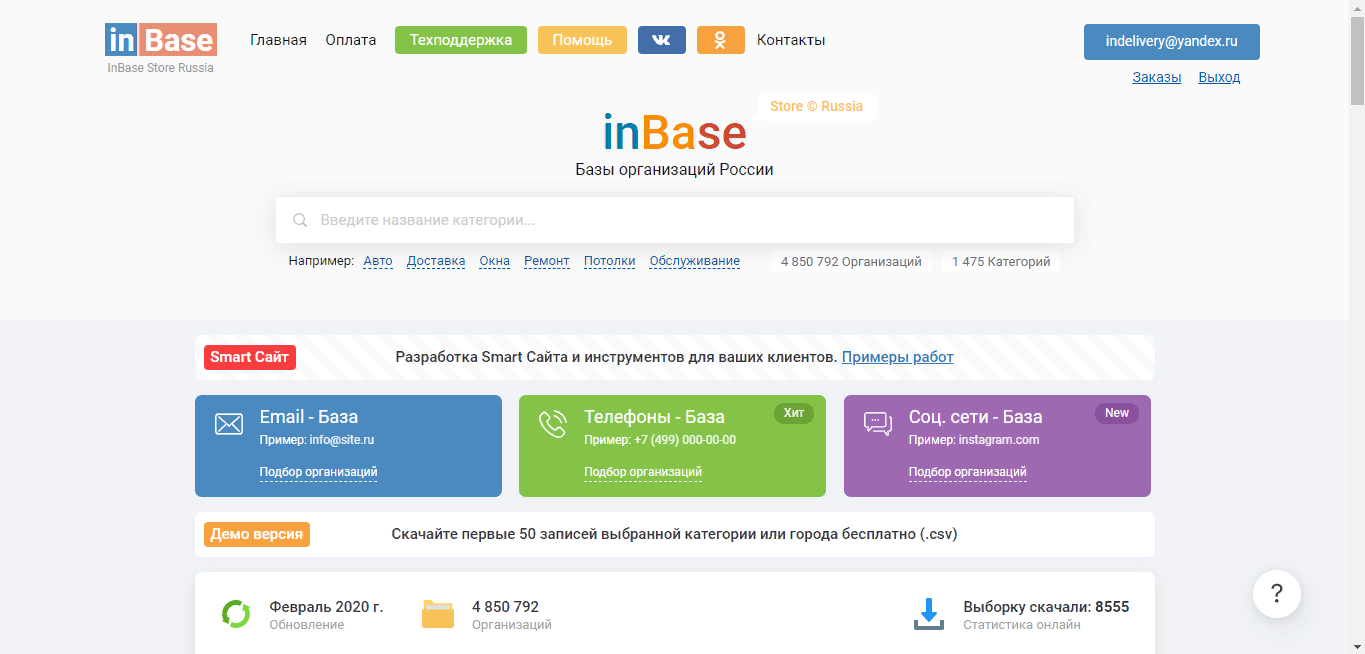This screenshot has height=654, width=1365.
Task: Click the Февраль 2020 г. update text
Action: point(326,607)
